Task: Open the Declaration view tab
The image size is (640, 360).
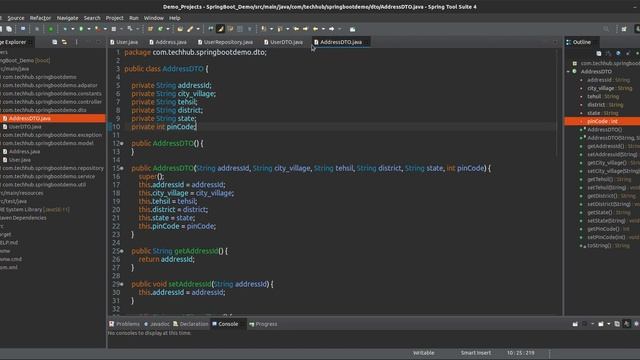Action: [x=191, y=324]
